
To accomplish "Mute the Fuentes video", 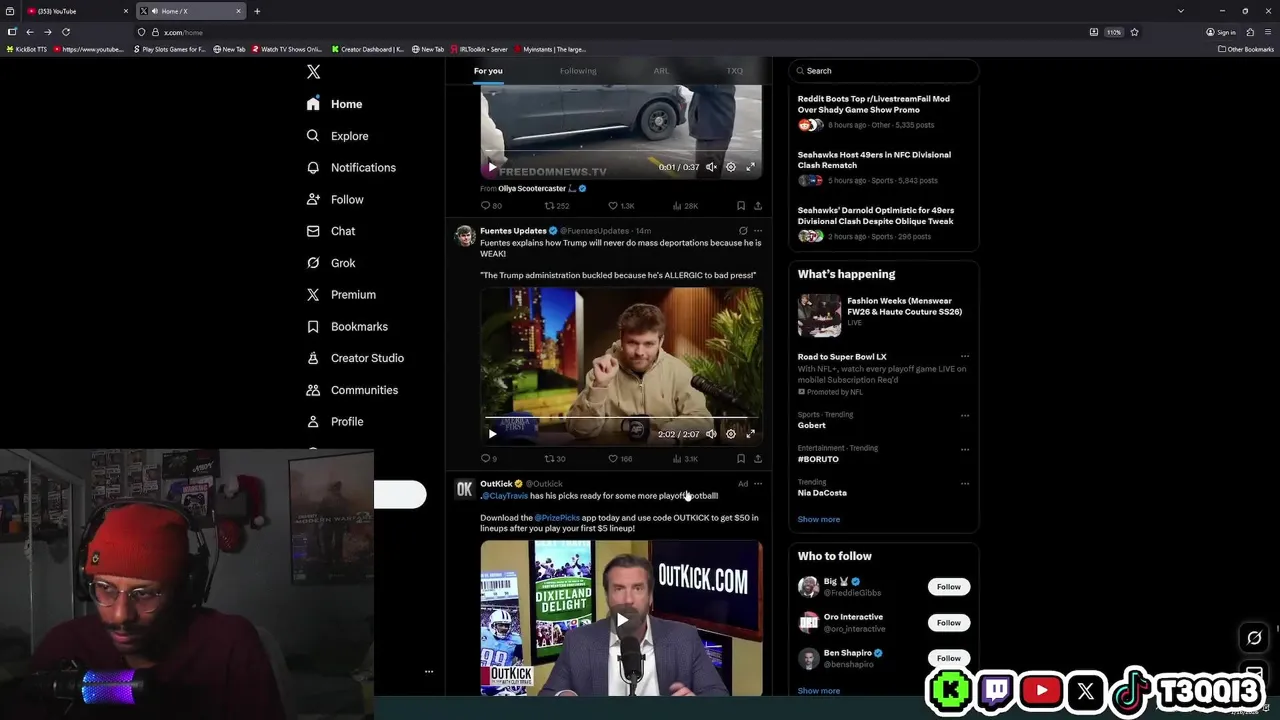I will pos(711,434).
